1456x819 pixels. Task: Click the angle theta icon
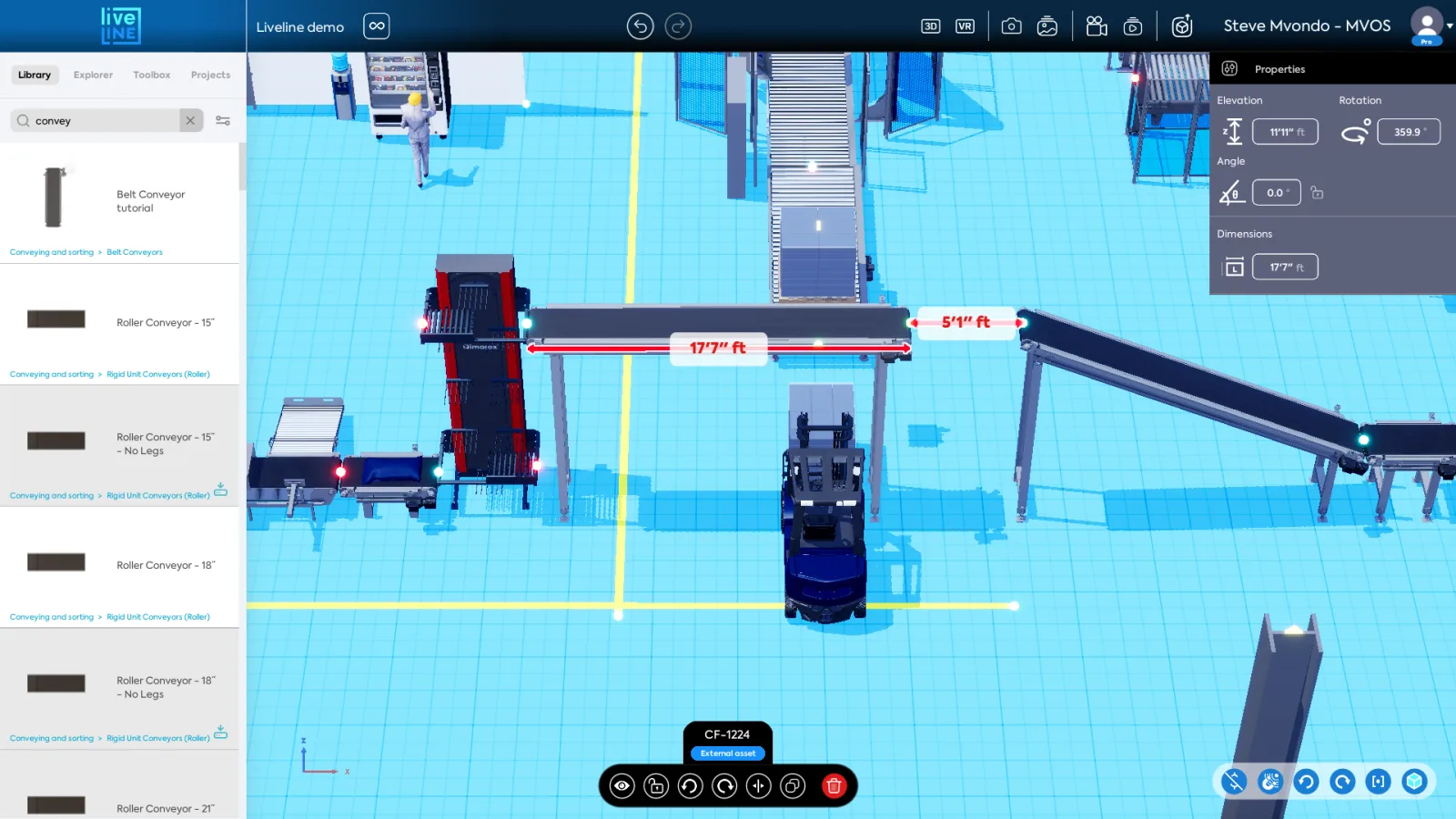[x=1231, y=193]
